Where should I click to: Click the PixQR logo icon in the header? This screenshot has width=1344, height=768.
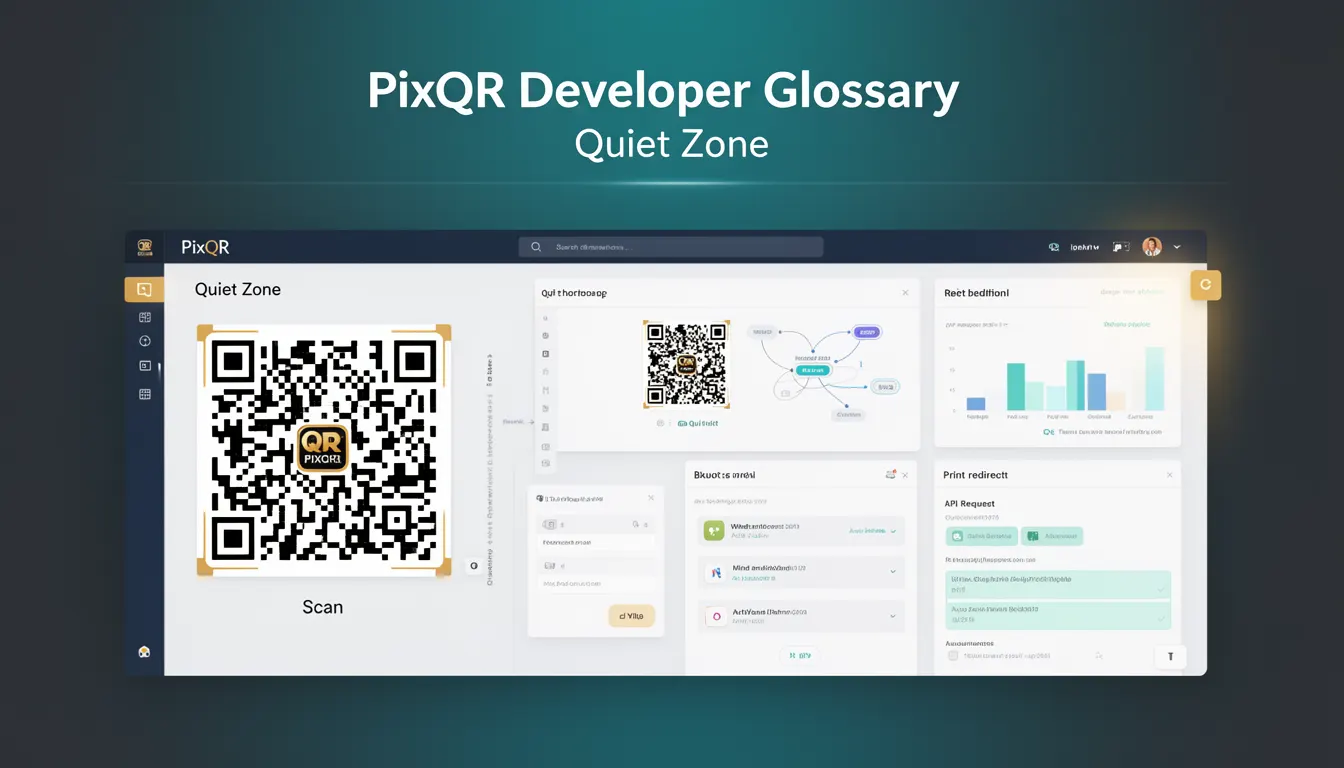pos(144,246)
